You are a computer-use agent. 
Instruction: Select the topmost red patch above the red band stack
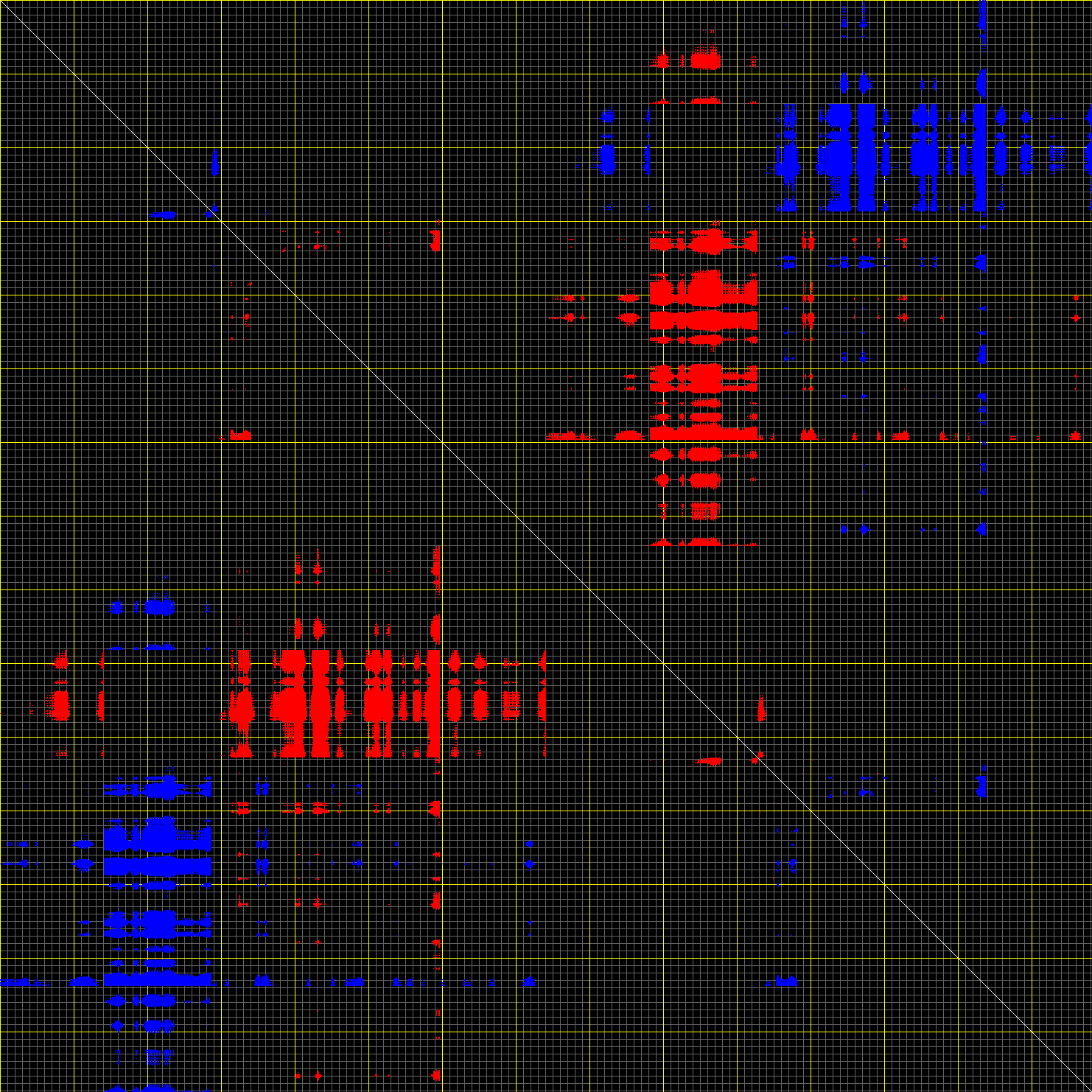pyautogui.click(x=704, y=59)
